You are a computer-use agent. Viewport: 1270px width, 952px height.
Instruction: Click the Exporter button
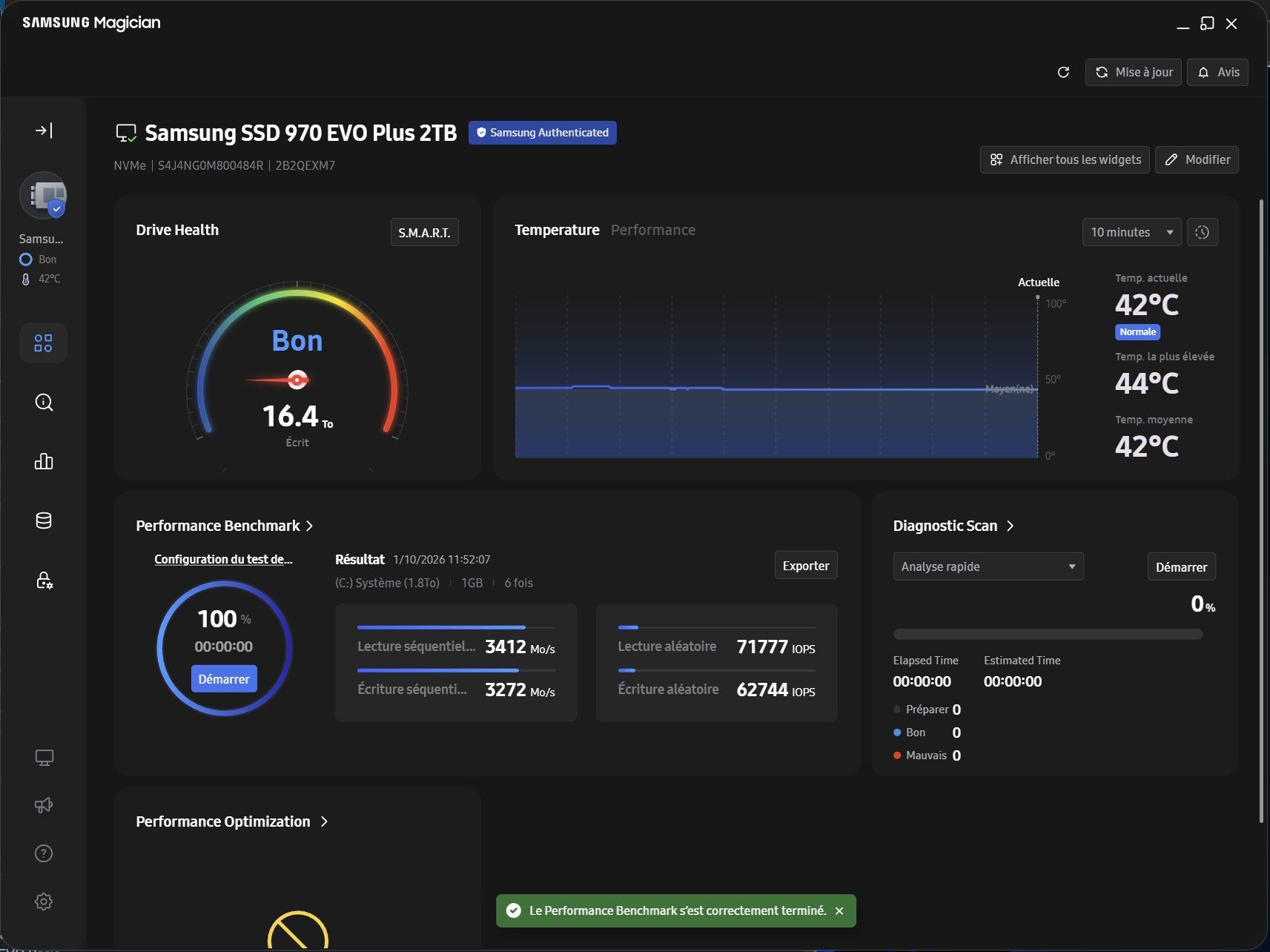[805, 566]
